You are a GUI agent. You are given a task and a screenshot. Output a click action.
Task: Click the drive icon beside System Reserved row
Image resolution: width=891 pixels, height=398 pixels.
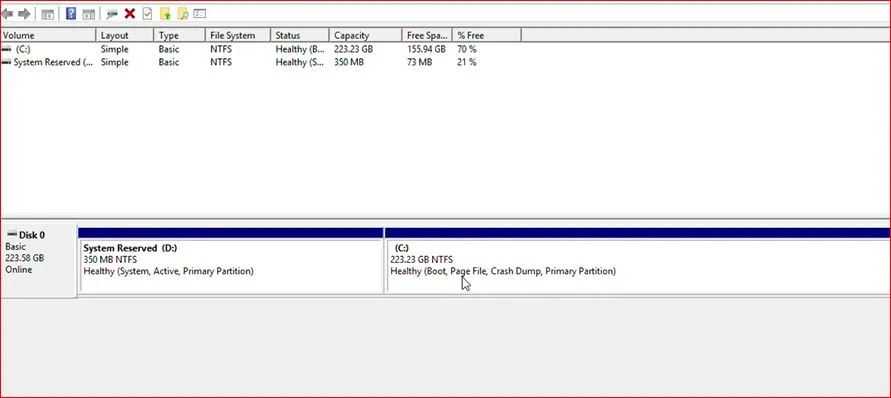tap(7, 63)
